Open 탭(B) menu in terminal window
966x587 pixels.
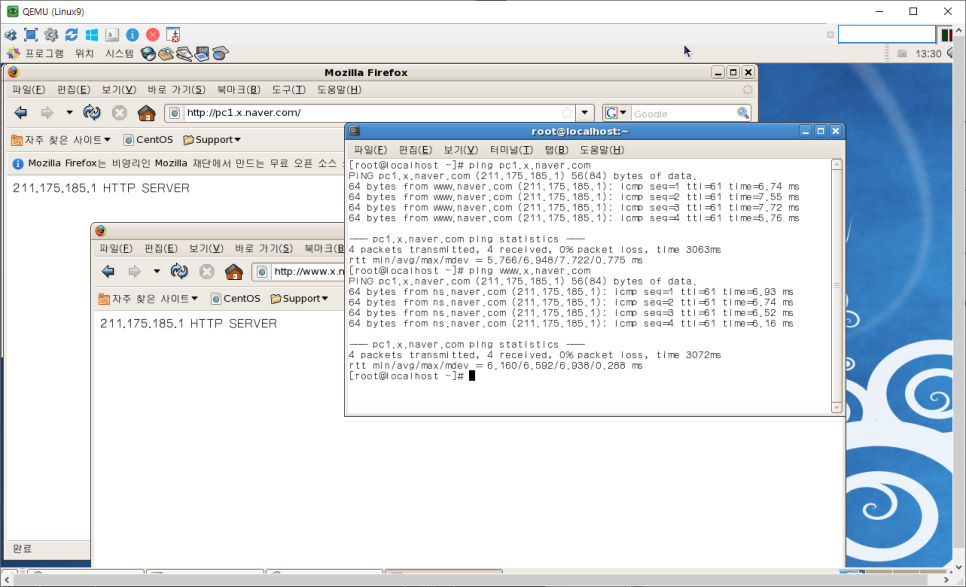556,150
